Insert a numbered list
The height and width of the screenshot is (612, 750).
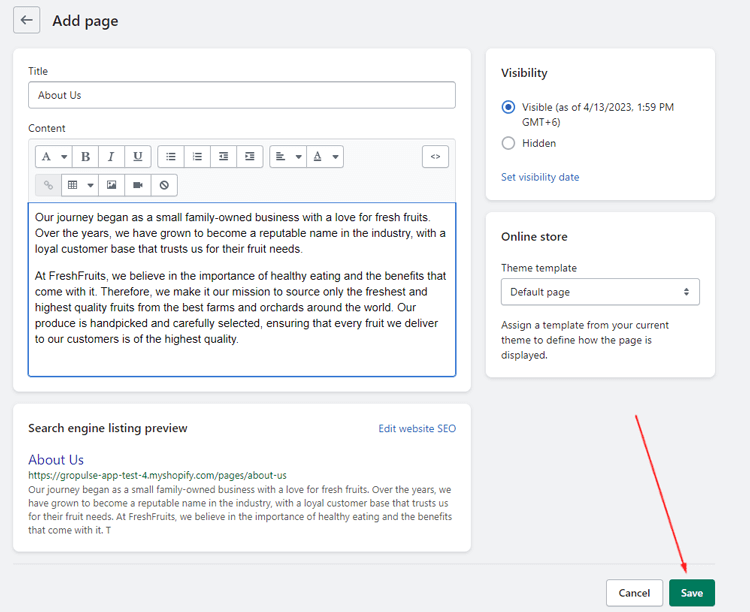pyautogui.click(x=197, y=156)
